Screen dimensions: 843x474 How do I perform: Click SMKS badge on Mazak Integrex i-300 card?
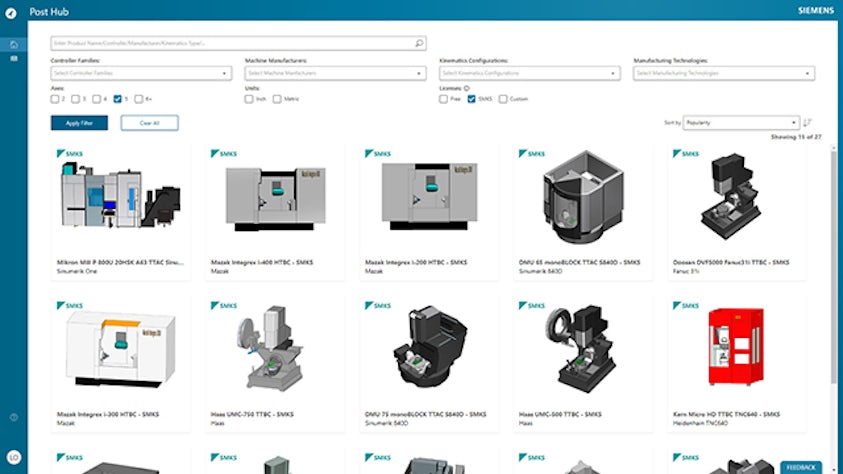tap(70, 306)
